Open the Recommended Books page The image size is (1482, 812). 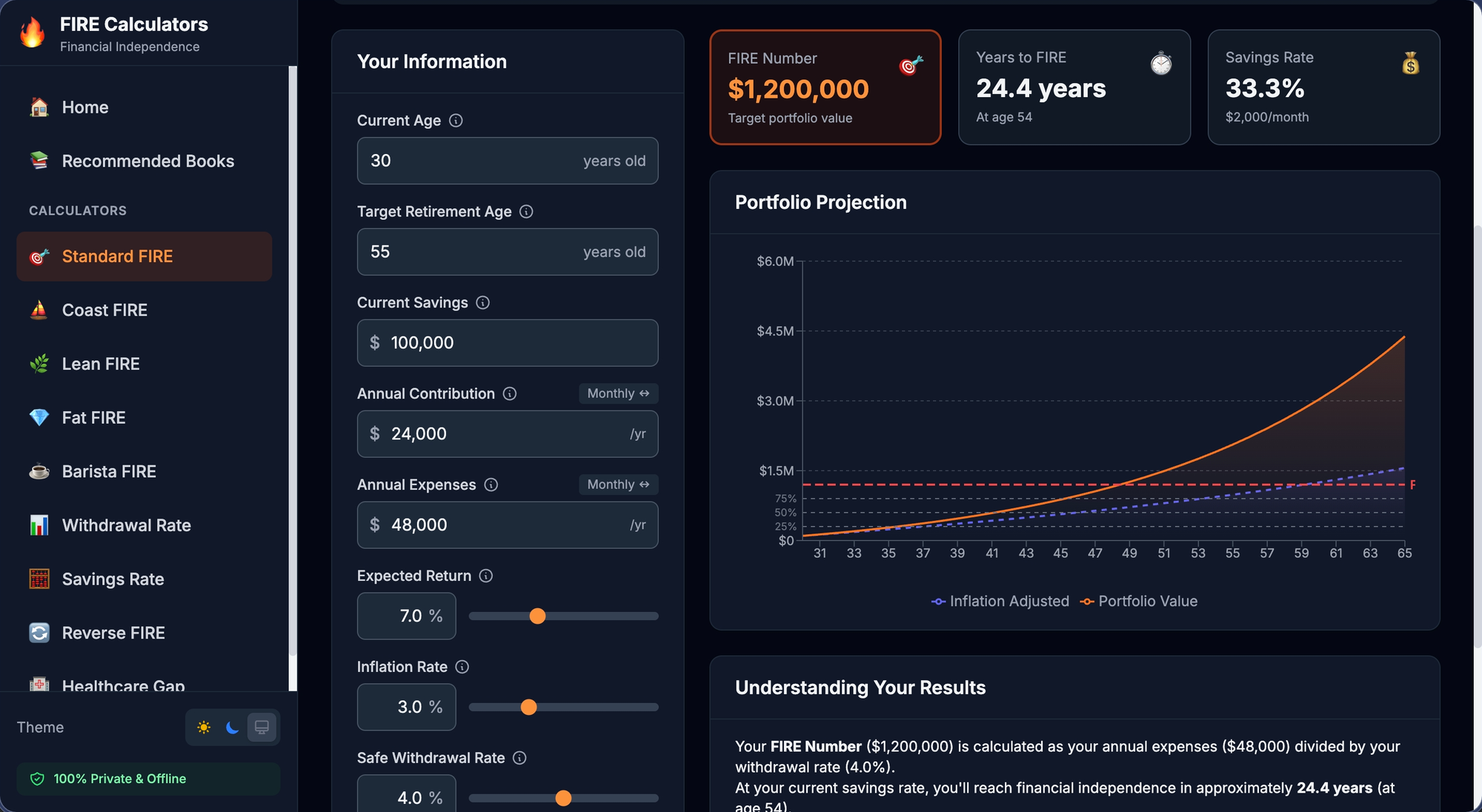[x=147, y=161]
